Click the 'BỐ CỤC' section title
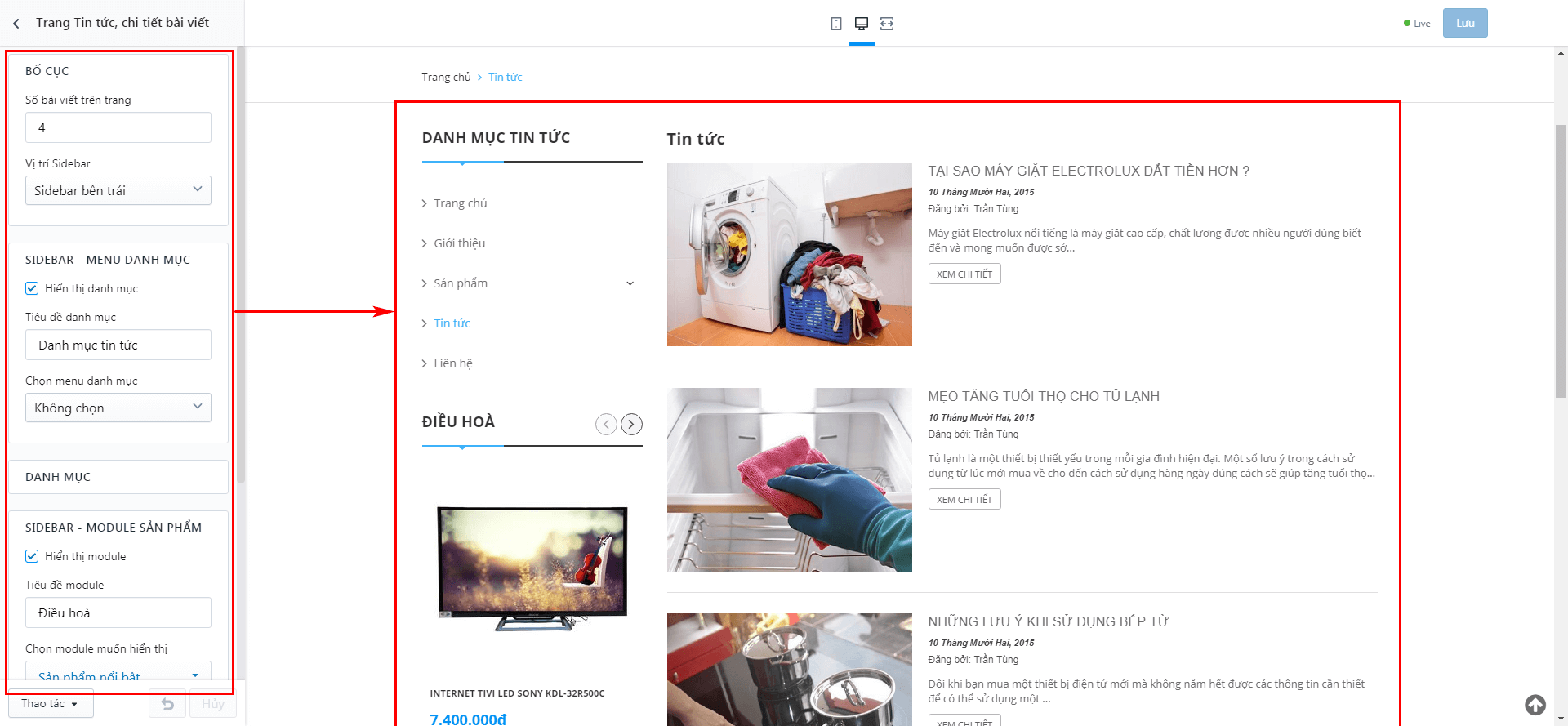 pos(47,71)
